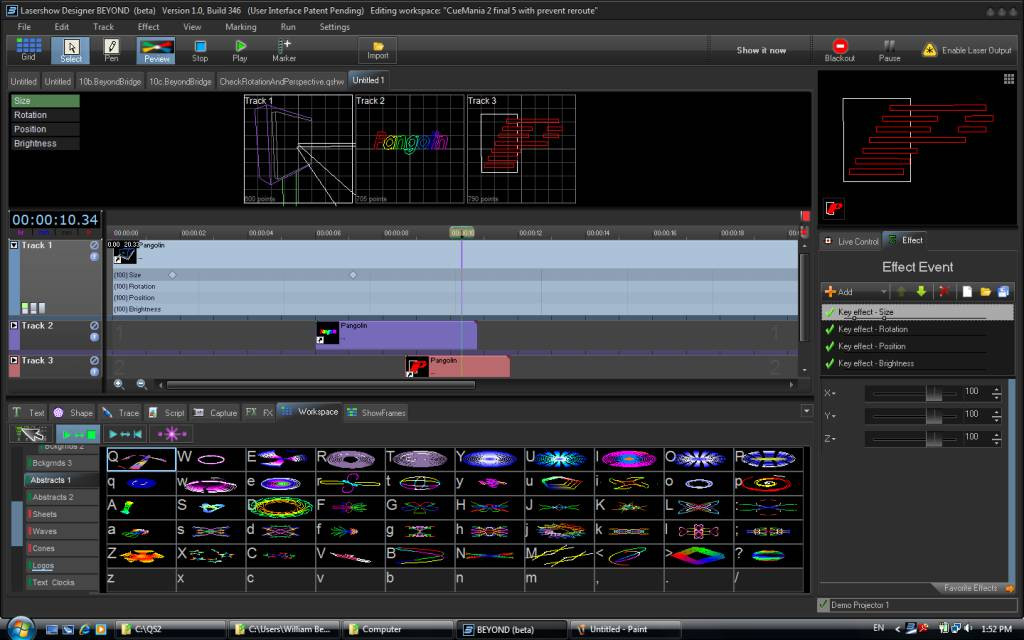Select the Waves category in workspace list

[x=45, y=532]
